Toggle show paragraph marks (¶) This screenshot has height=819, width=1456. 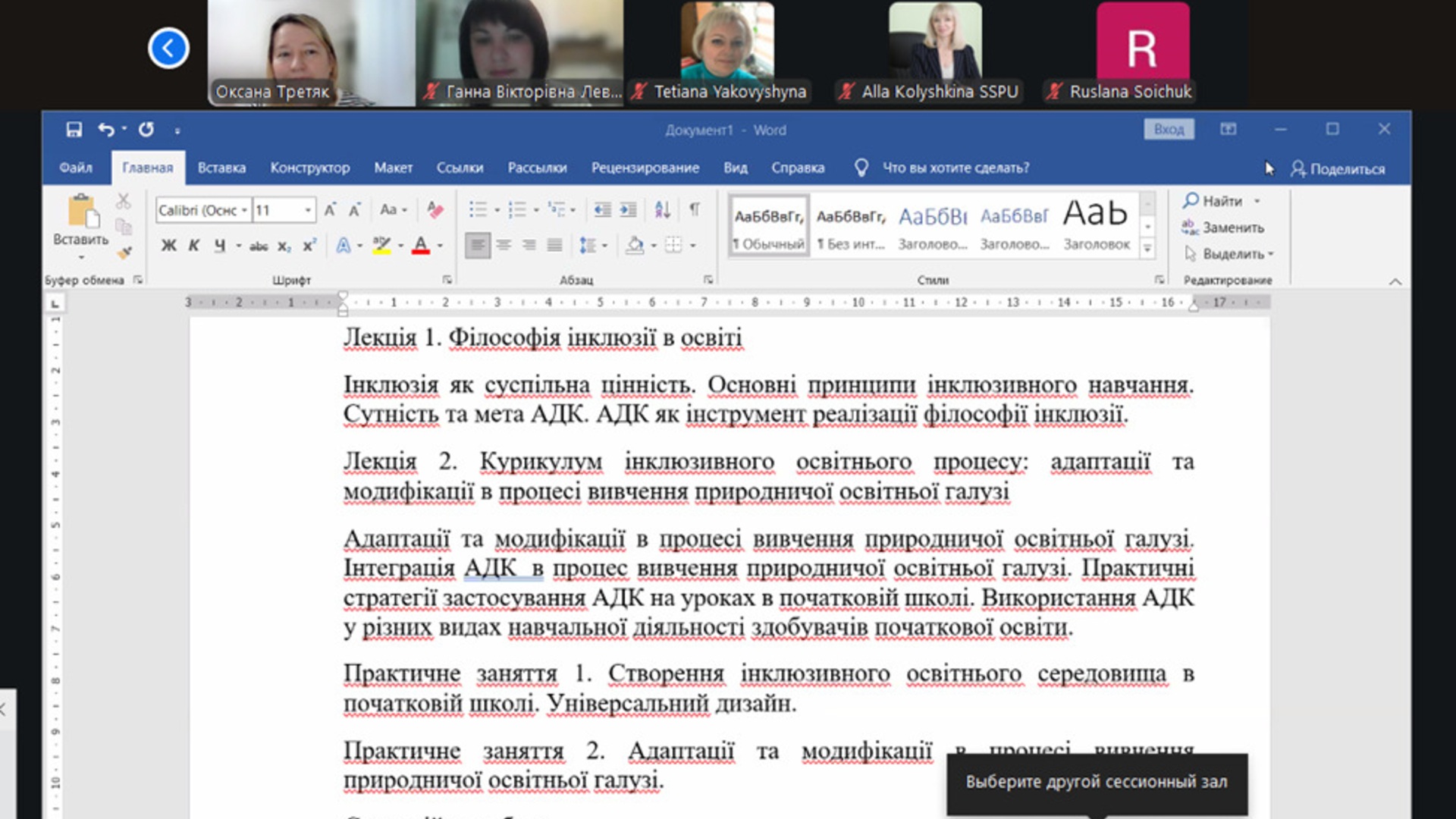coord(695,210)
